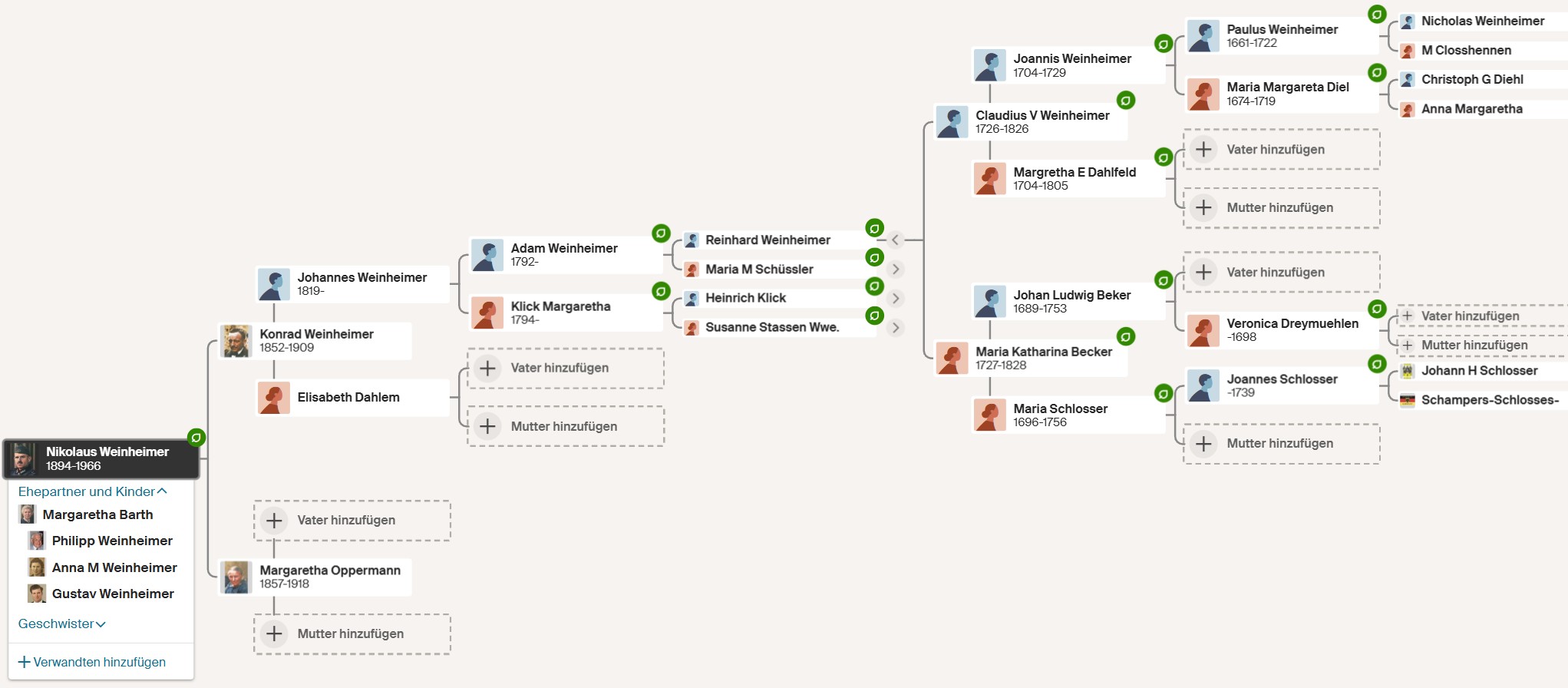
Task: Click the plus icon on Vater hinzufügen for Elisabeth Dahlem
Action: click(x=487, y=369)
